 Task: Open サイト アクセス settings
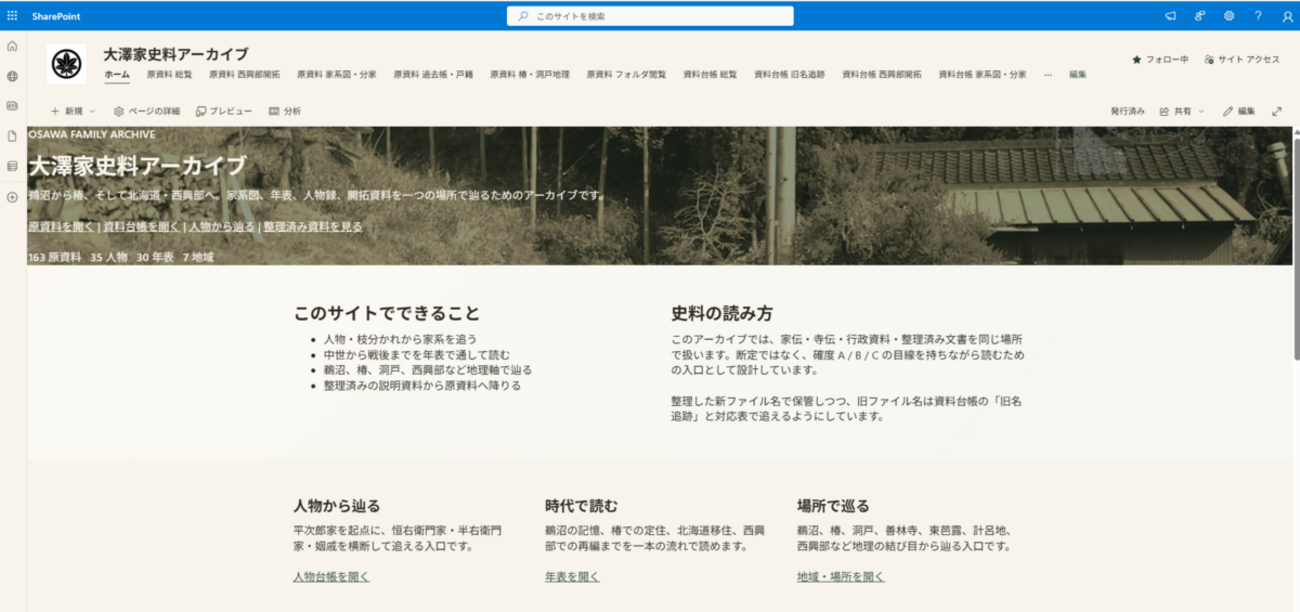pos(1242,60)
